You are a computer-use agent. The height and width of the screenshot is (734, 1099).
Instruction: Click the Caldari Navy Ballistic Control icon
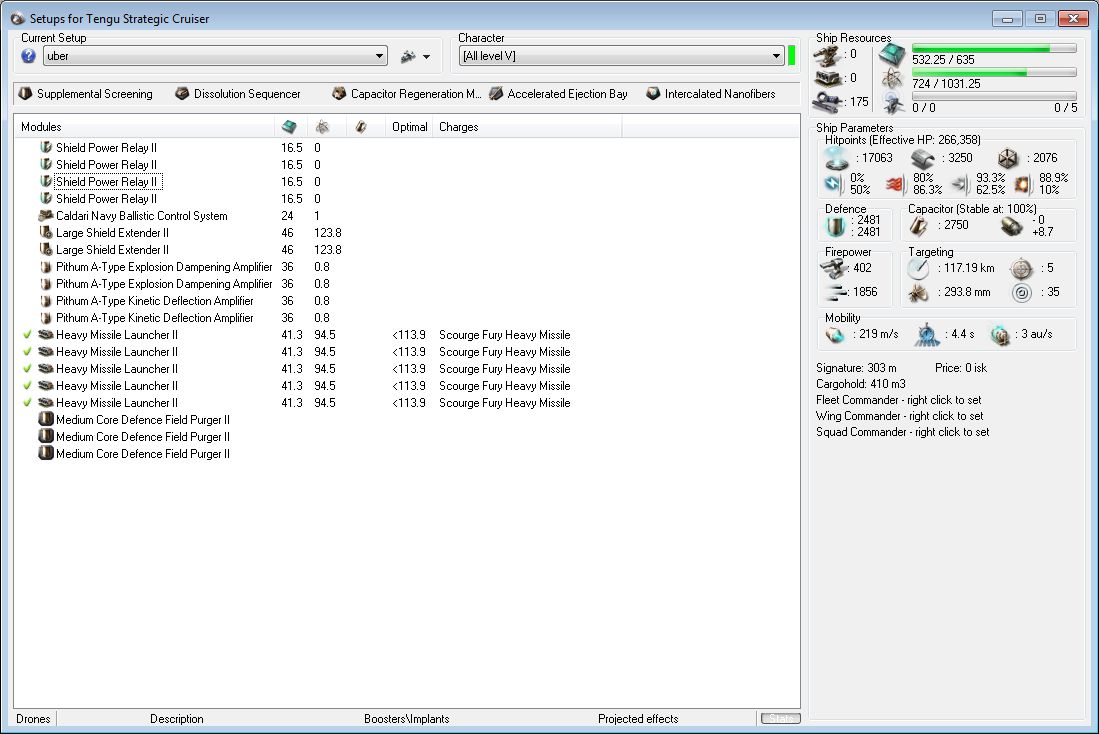[x=46, y=216]
